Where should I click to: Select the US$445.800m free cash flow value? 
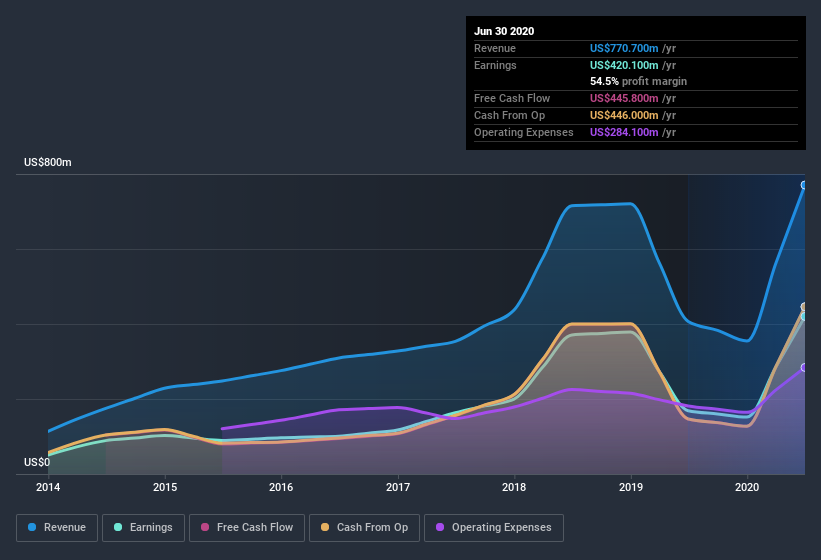tap(626, 98)
